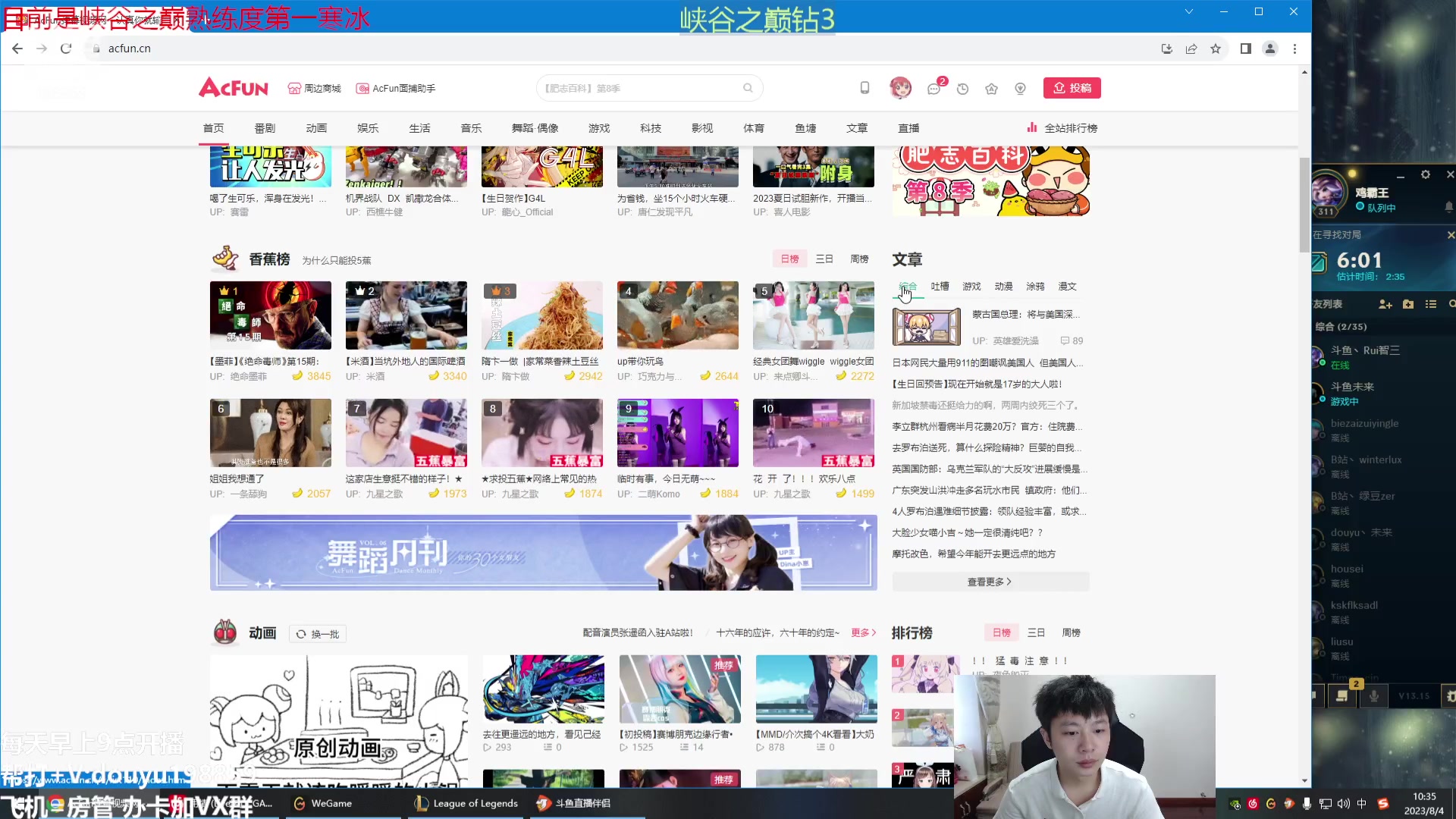Open the browser profile avatar menu
This screenshot has width=1456, height=819.
click(1269, 48)
